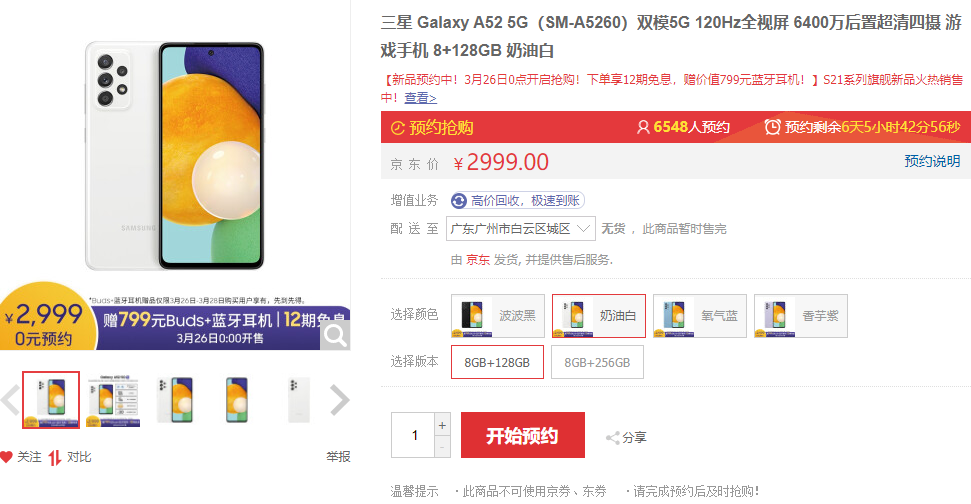Image resolution: width=971 pixels, height=504 pixels.
Task: Choose the 香芋紫 color option
Action: 800,316
